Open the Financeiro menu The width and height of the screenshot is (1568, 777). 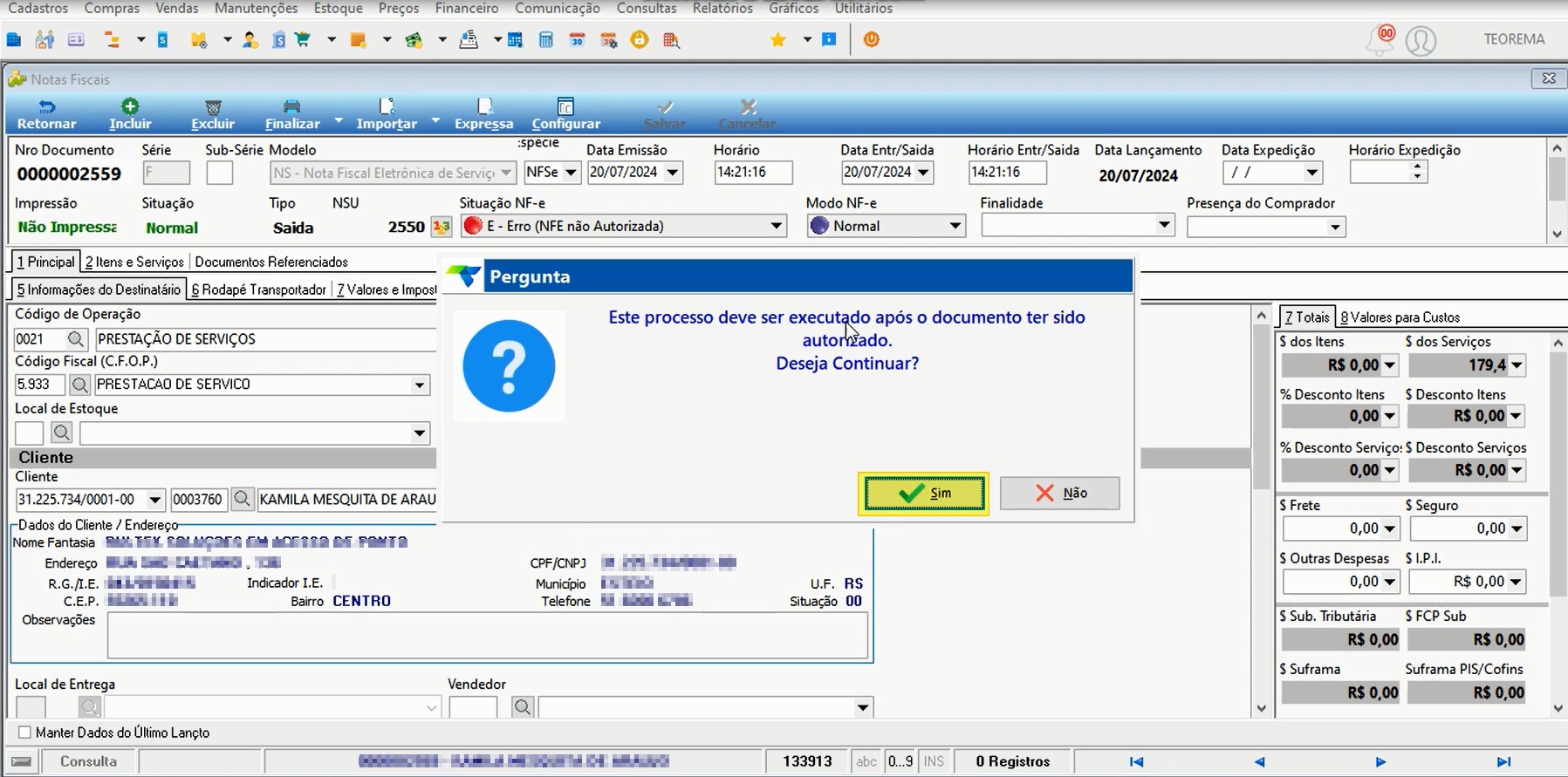point(467,8)
